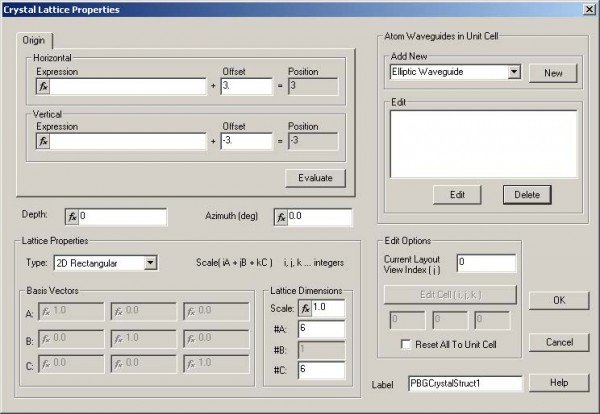This screenshot has width=600, height=414.
Task: Expand the Elliptic Waveguide dropdown
Action: point(514,72)
